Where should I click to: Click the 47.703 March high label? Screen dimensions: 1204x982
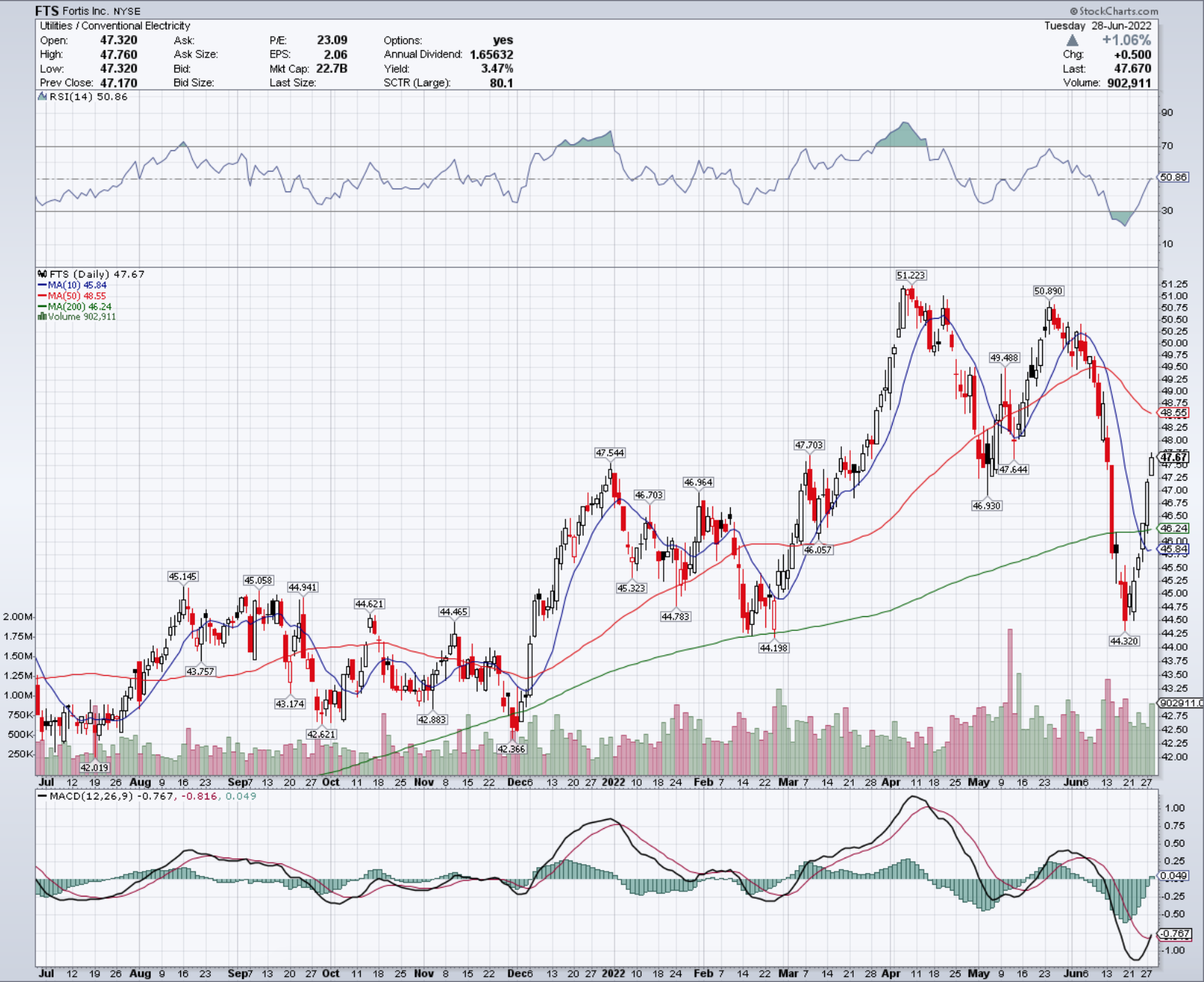(x=809, y=445)
